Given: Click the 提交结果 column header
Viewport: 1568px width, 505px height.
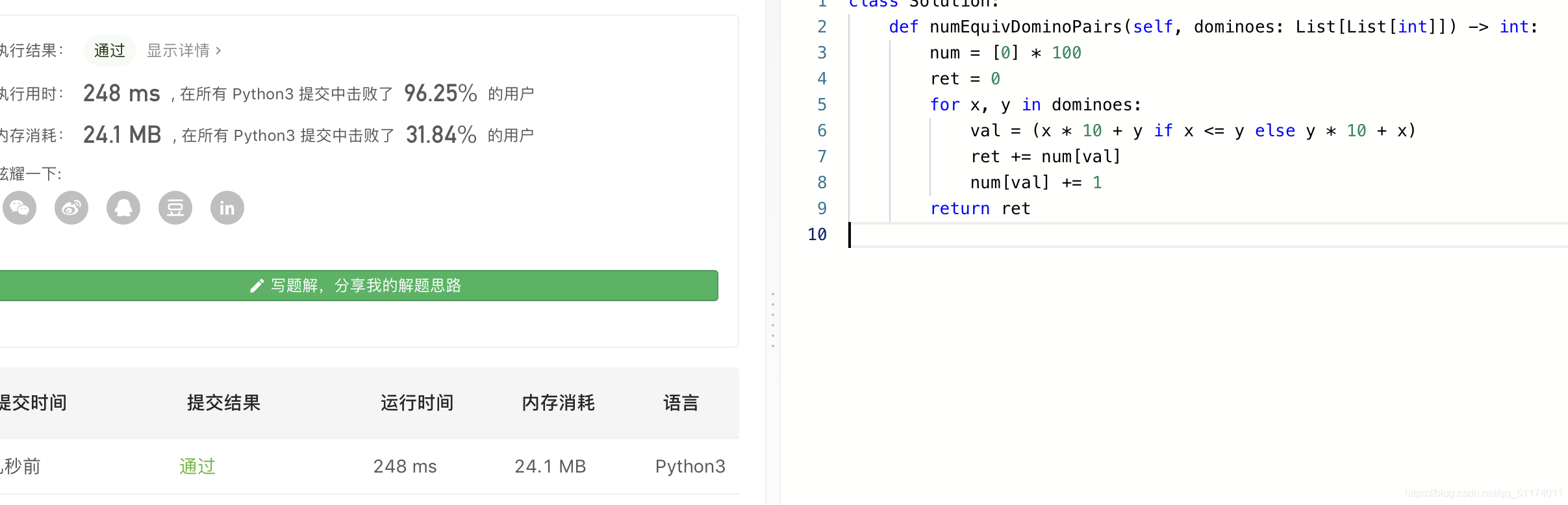Looking at the screenshot, I should coord(223,402).
